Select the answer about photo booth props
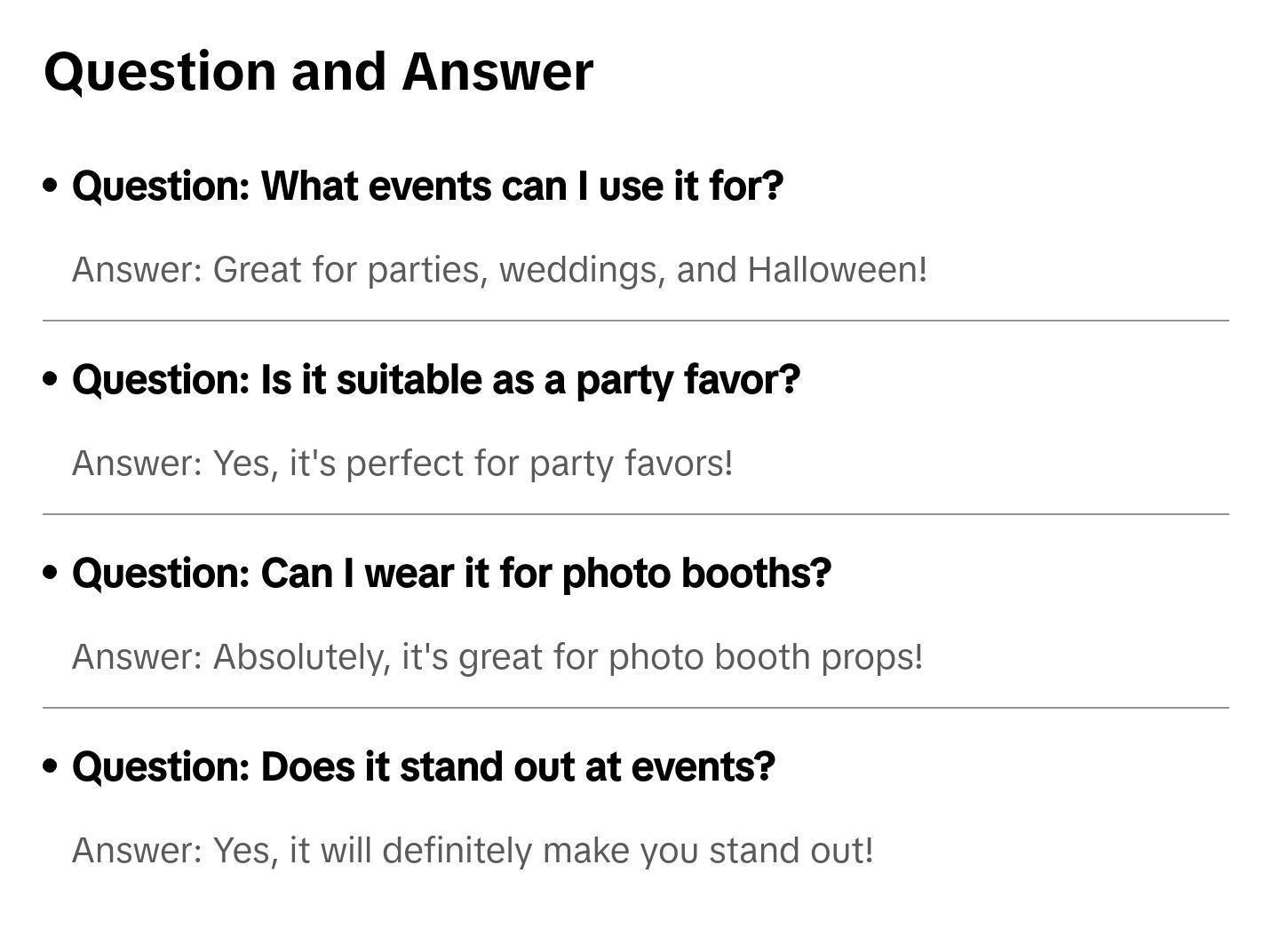The width and height of the screenshot is (1272, 952). pos(497,657)
